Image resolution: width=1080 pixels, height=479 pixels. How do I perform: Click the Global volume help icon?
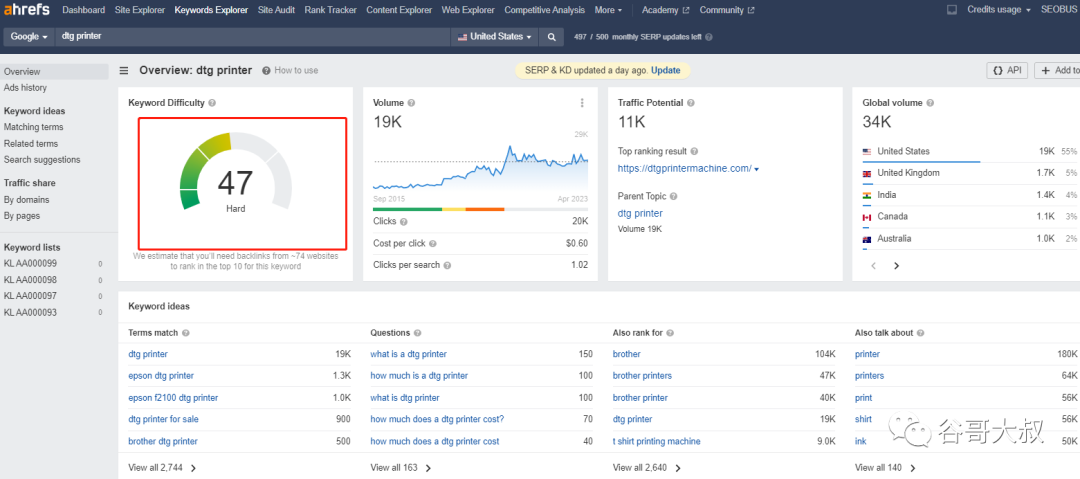pos(930,103)
